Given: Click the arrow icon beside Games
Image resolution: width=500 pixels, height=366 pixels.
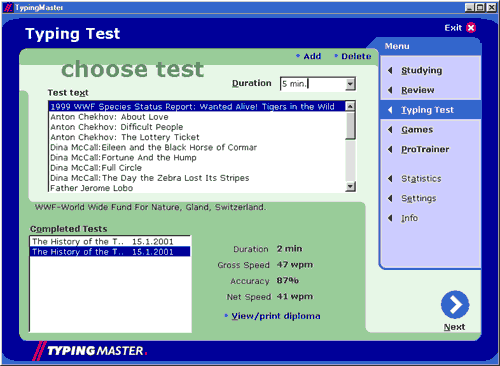Looking at the screenshot, I should pos(390,129).
